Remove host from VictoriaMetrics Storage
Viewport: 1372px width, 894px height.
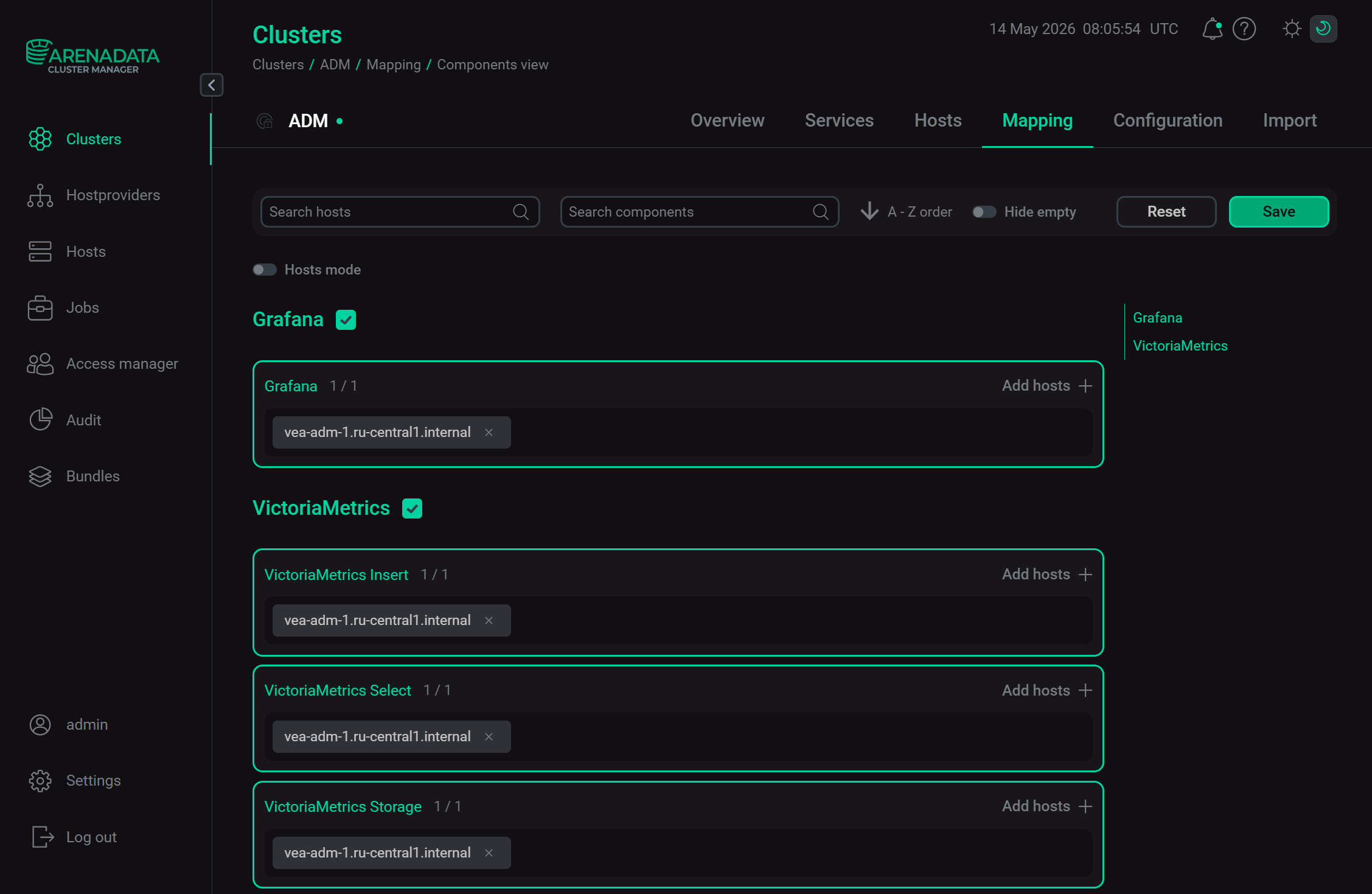pyautogui.click(x=489, y=853)
